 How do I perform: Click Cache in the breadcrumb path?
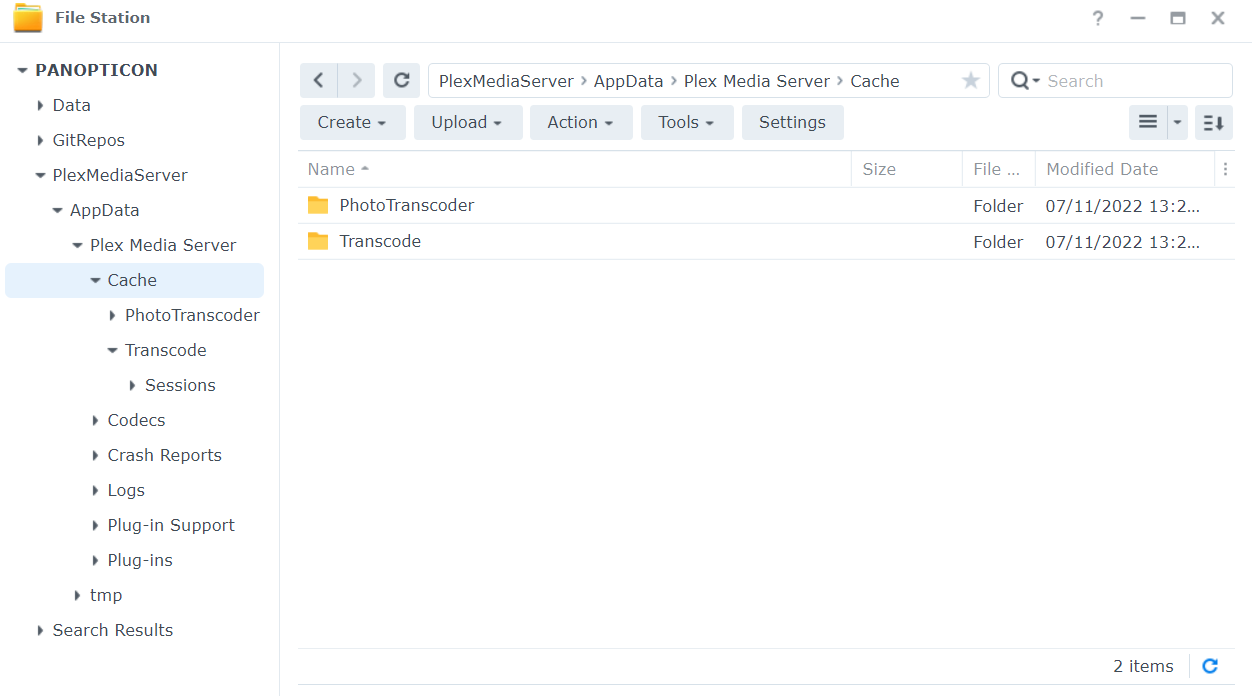click(x=875, y=81)
